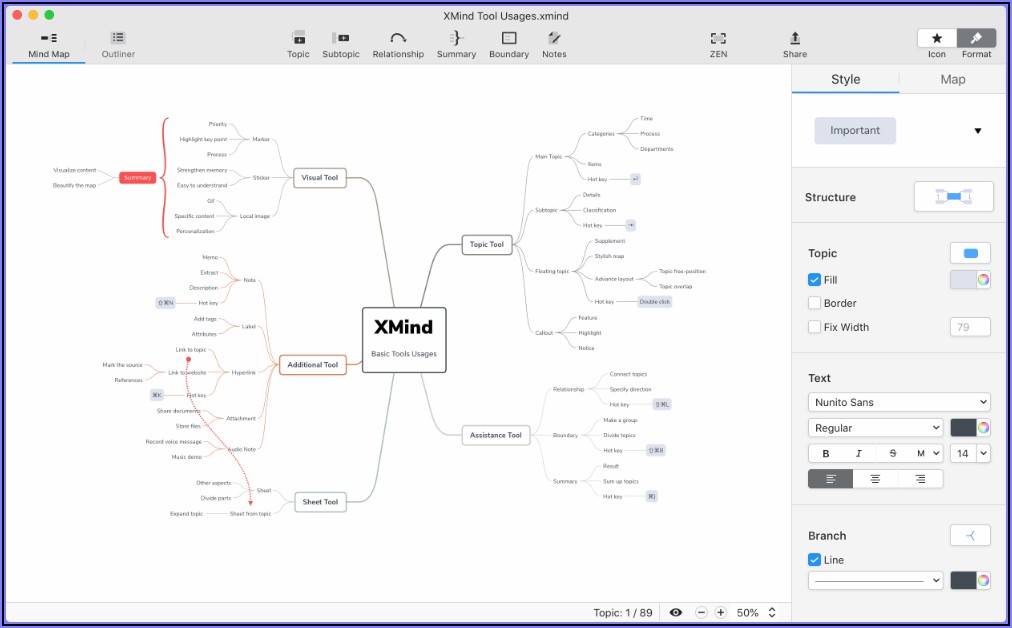Open the Nunito Sans font dropdown
1012x628 pixels.
[x=899, y=402]
